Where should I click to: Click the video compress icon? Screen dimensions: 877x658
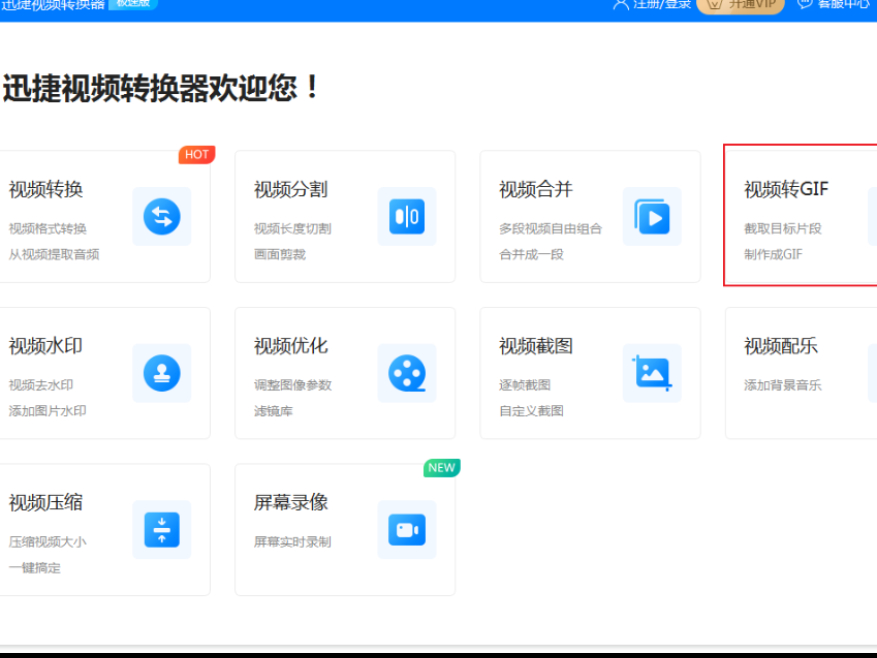point(162,530)
